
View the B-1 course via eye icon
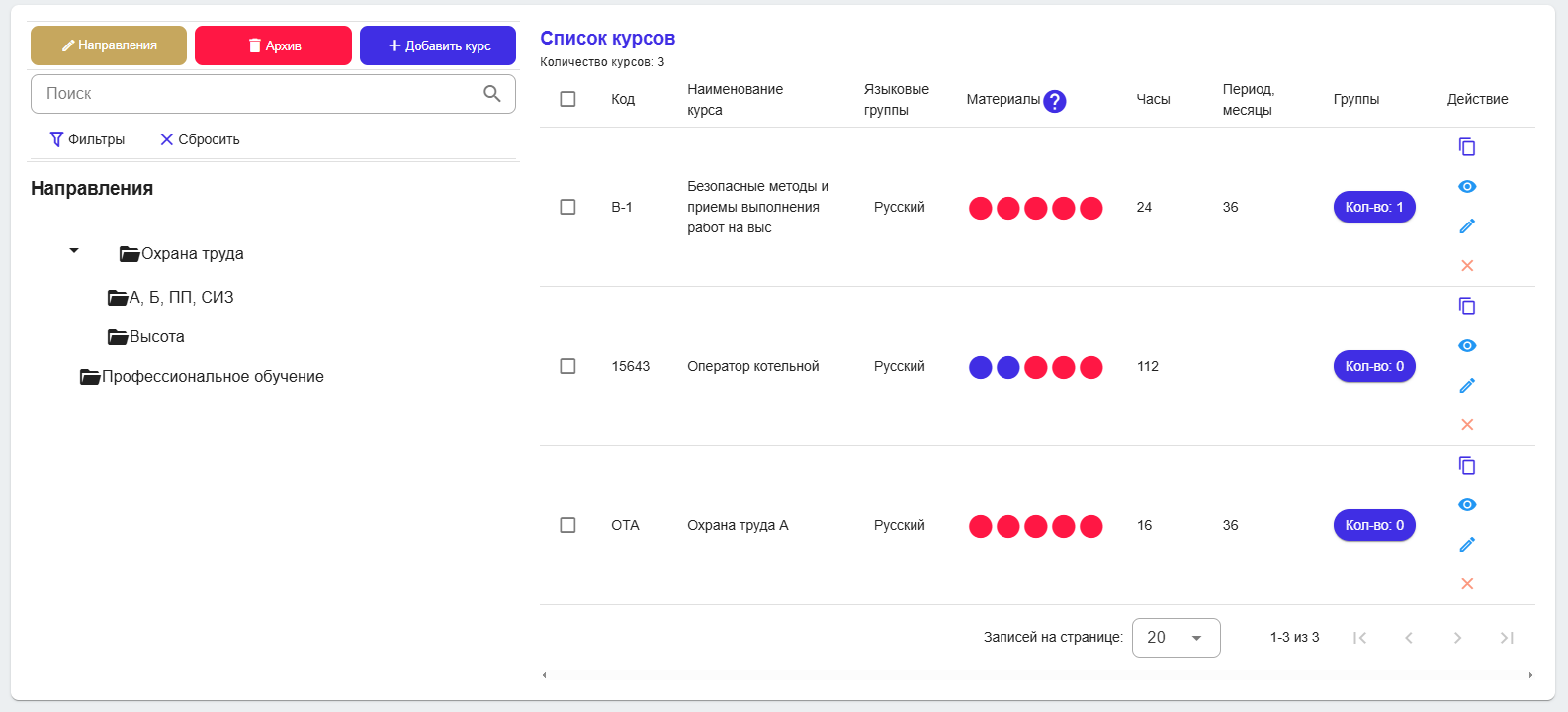1467,187
